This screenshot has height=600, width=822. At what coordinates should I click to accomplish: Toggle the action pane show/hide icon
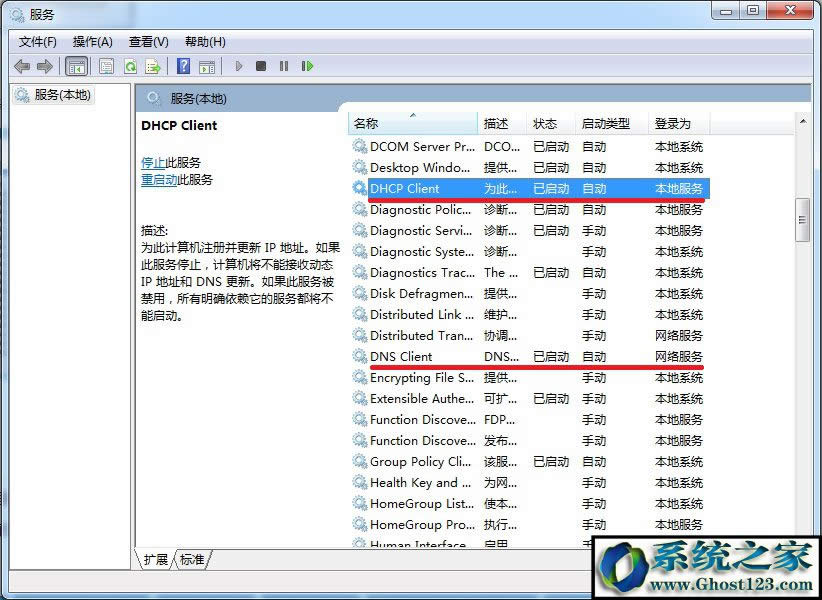(207, 66)
